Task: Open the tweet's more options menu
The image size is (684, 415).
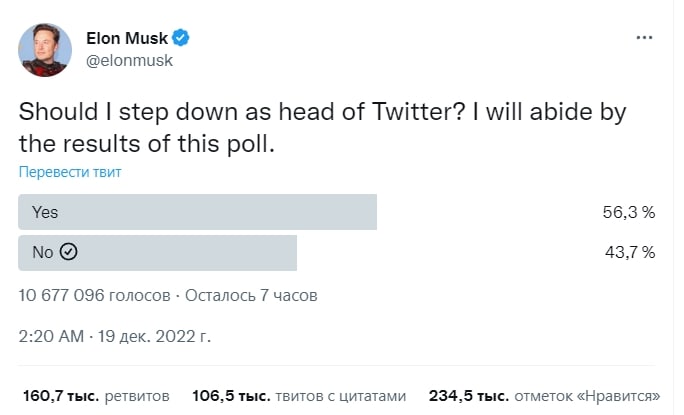Action: (645, 37)
